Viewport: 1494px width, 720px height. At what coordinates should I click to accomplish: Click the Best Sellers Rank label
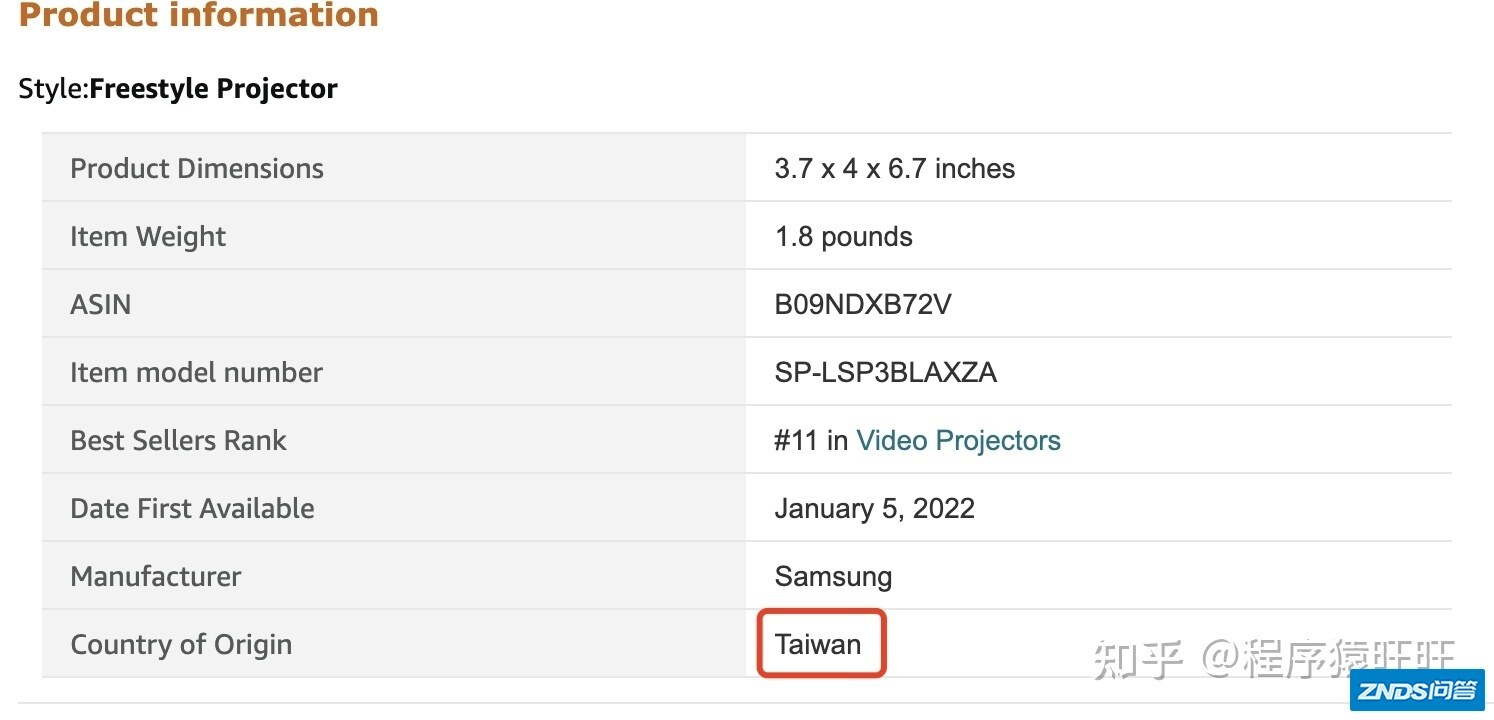(x=178, y=441)
